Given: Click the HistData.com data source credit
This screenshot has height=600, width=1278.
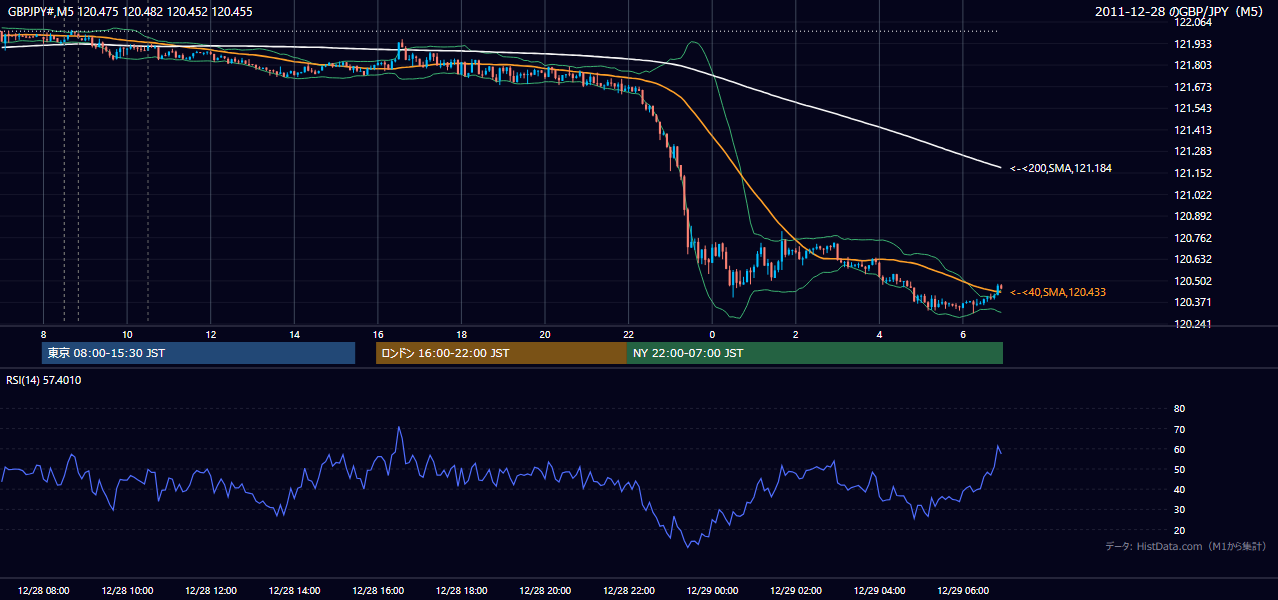Looking at the screenshot, I should pyautogui.click(x=1186, y=546).
